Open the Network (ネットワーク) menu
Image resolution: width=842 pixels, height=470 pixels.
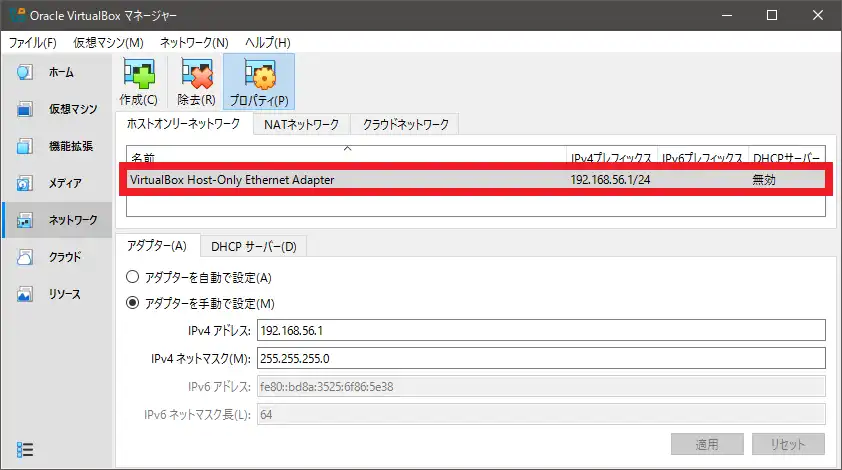click(194, 42)
